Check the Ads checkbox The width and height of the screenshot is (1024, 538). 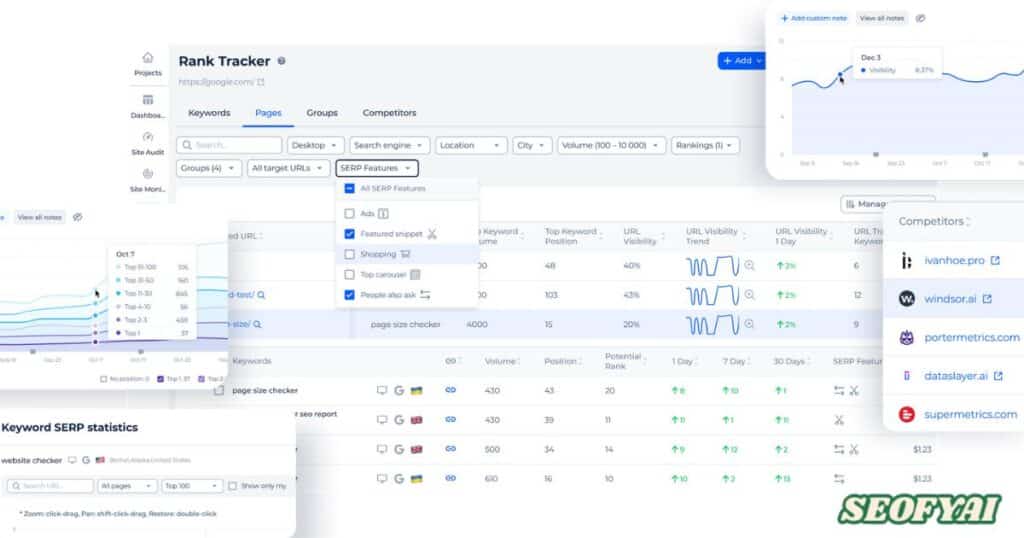pyautogui.click(x=349, y=214)
